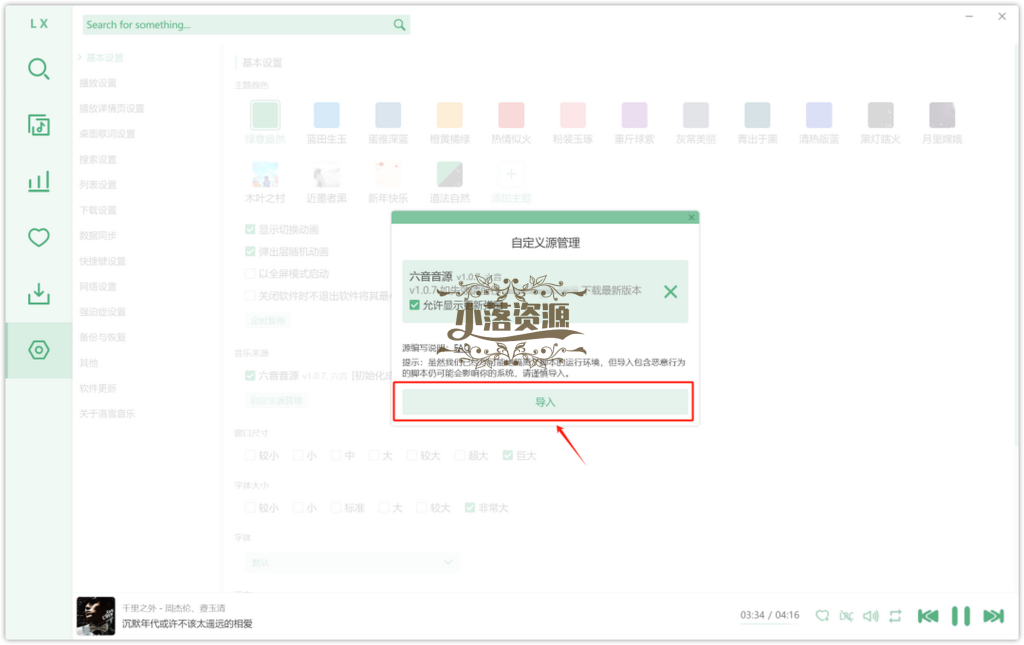The height and width of the screenshot is (645, 1024).
Task: Open the favorites heart in the sidebar
Action: pyautogui.click(x=39, y=237)
